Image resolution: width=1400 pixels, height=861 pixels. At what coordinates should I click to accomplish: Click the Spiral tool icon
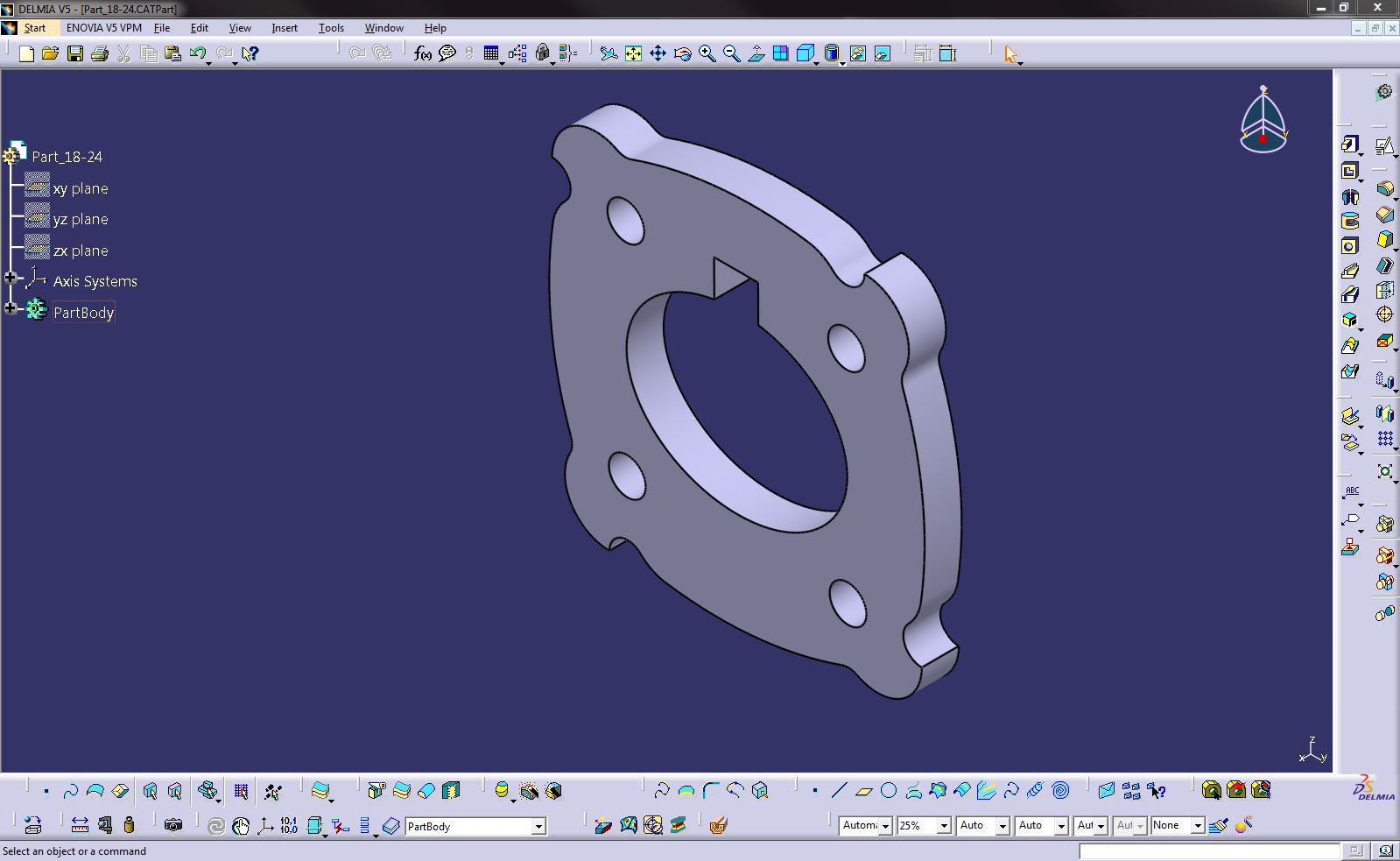click(1060, 791)
